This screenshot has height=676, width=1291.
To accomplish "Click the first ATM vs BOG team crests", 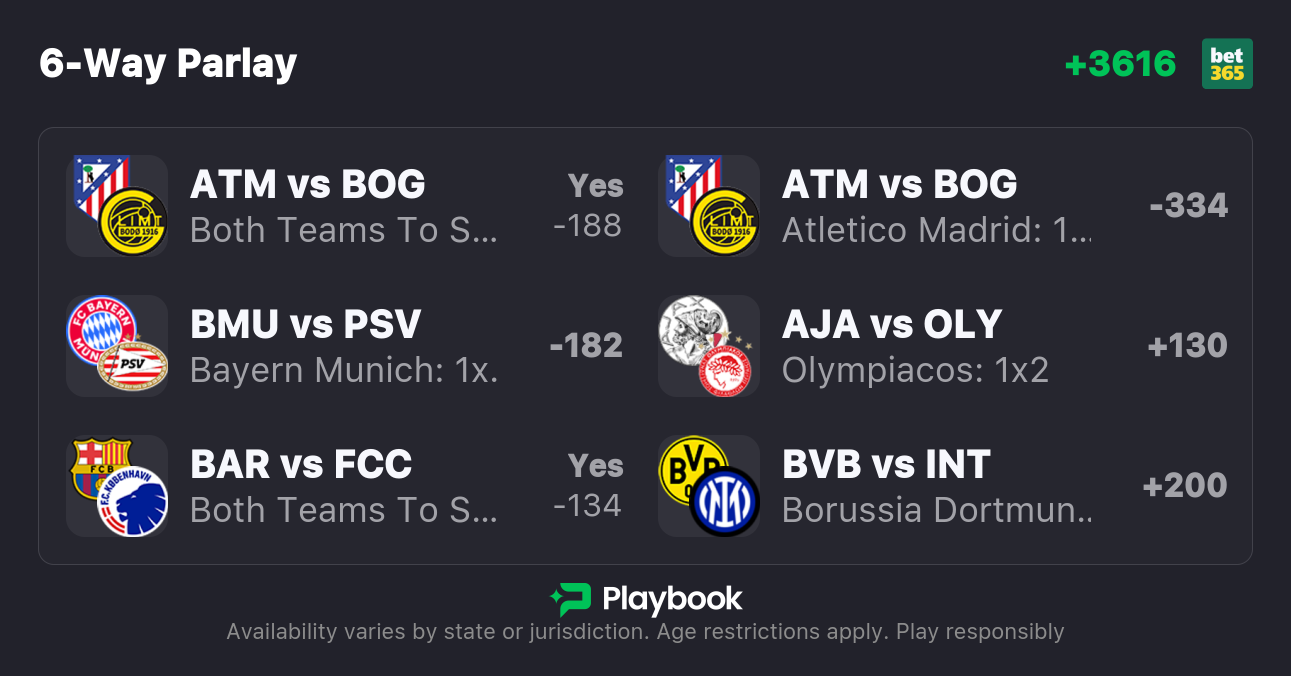I will pos(117,206).
